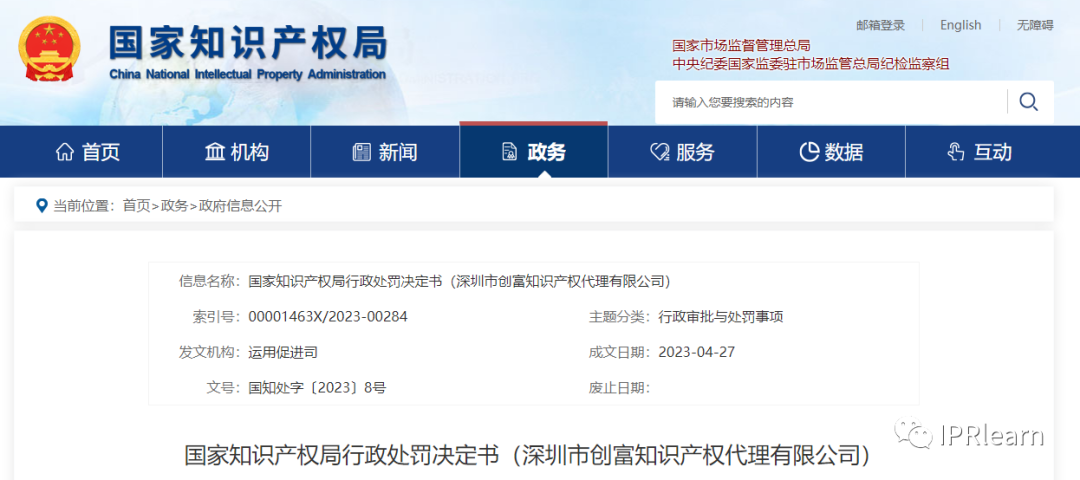Image resolution: width=1080 pixels, height=480 pixels.
Task: Click the 运用促进司 issuing agency value
Action: click(282, 353)
